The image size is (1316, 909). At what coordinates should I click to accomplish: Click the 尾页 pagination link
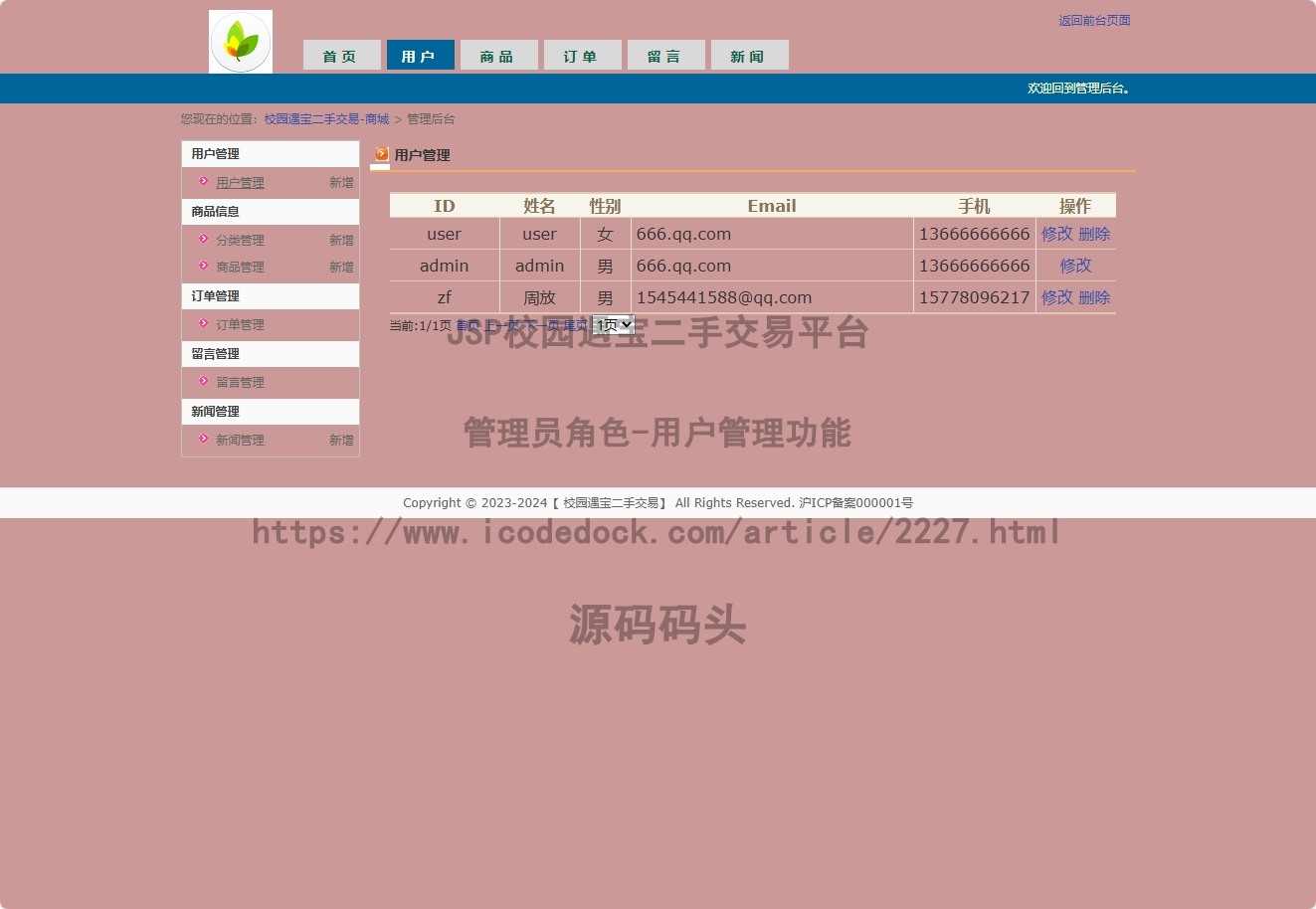(x=575, y=326)
